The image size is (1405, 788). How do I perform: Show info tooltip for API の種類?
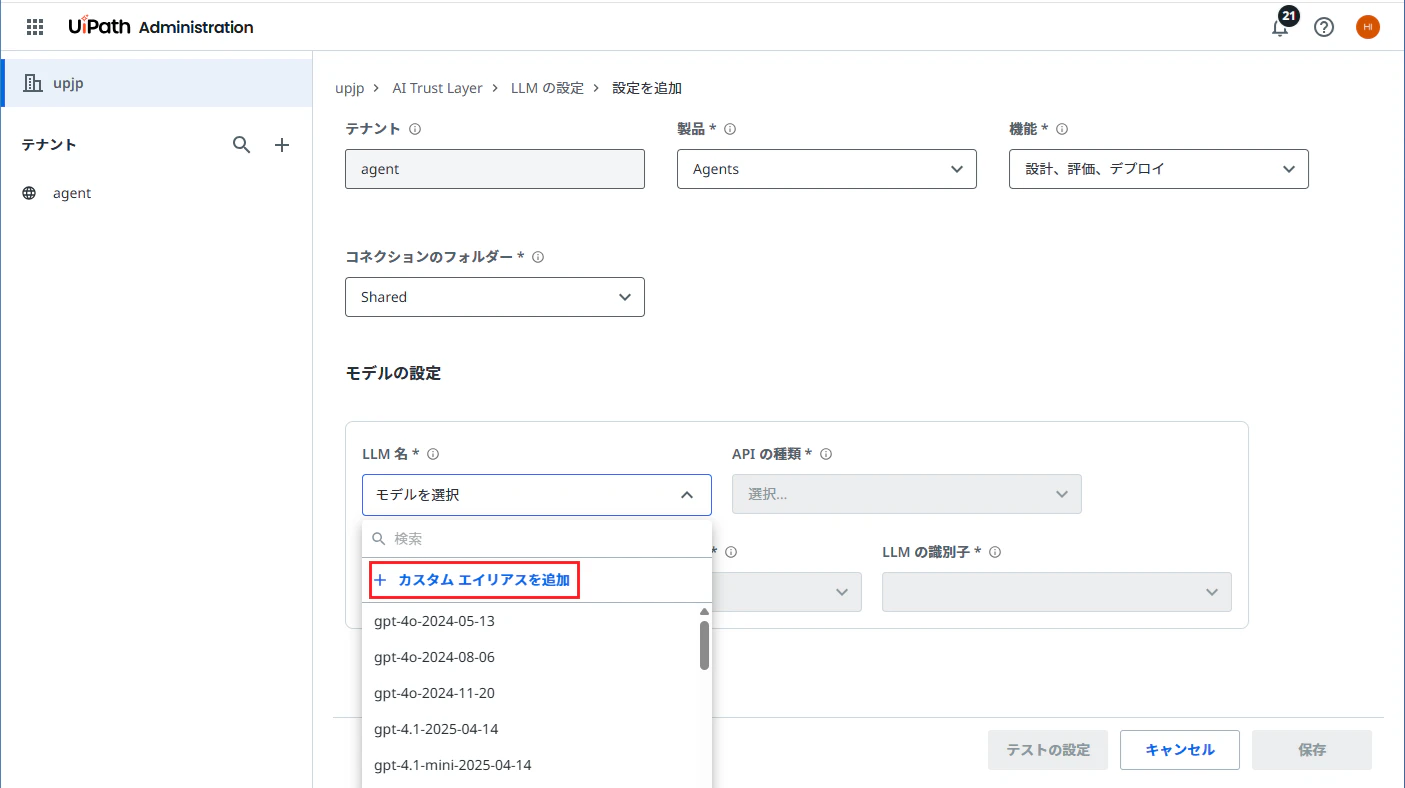(826, 454)
